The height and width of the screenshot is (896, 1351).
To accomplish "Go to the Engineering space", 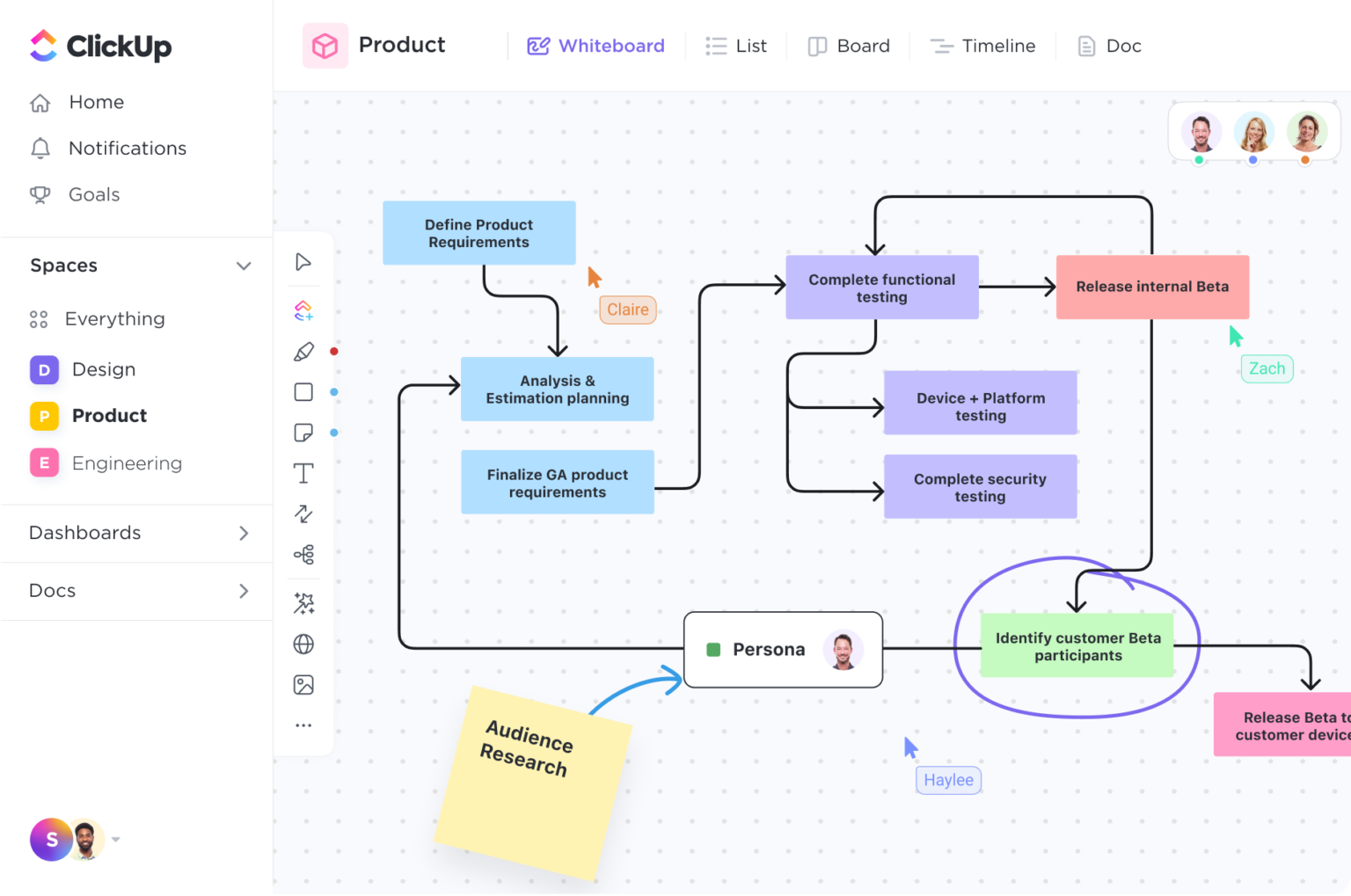I will point(127,463).
